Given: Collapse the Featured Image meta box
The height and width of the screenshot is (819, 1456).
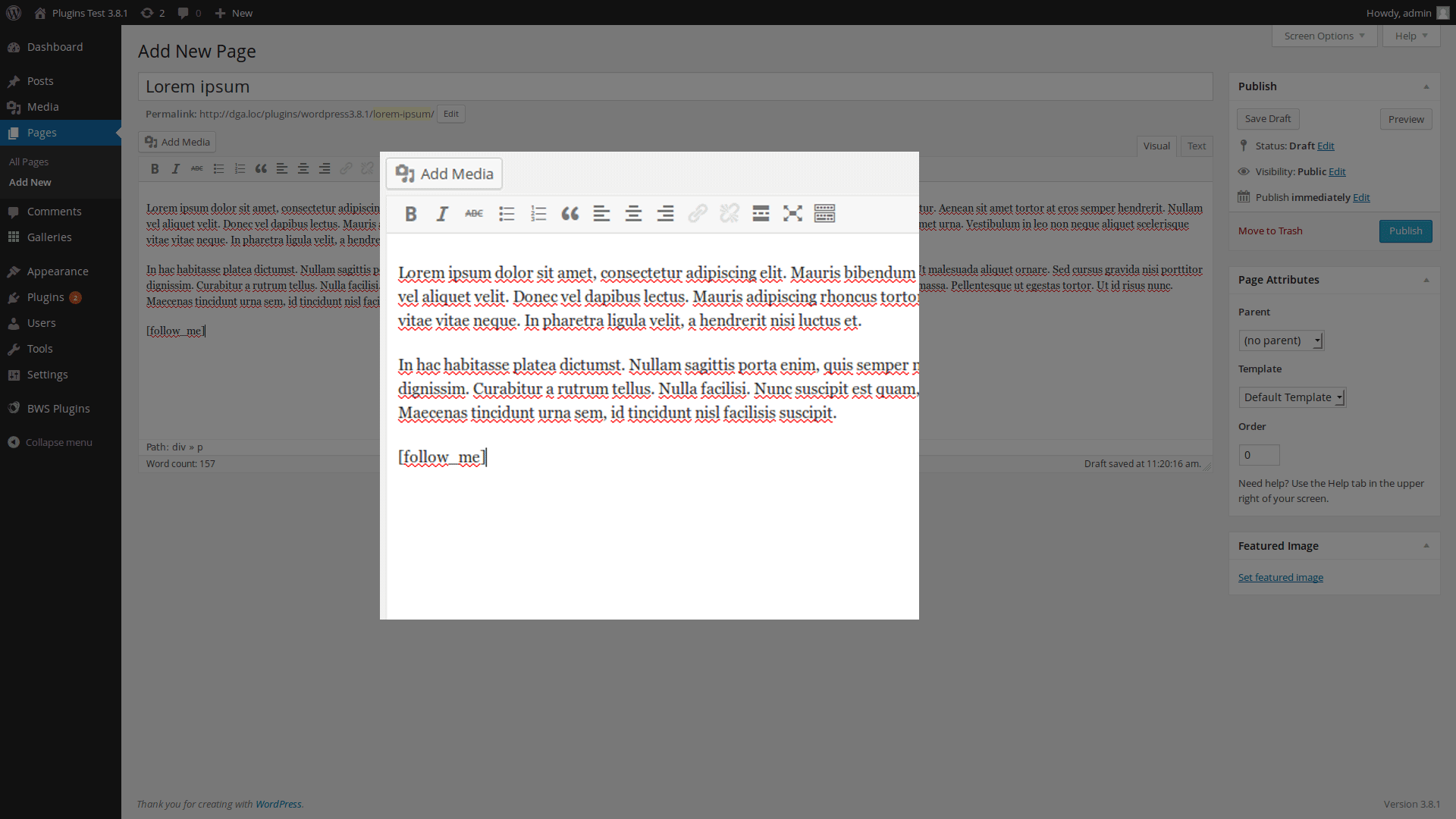Looking at the screenshot, I should (1426, 546).
